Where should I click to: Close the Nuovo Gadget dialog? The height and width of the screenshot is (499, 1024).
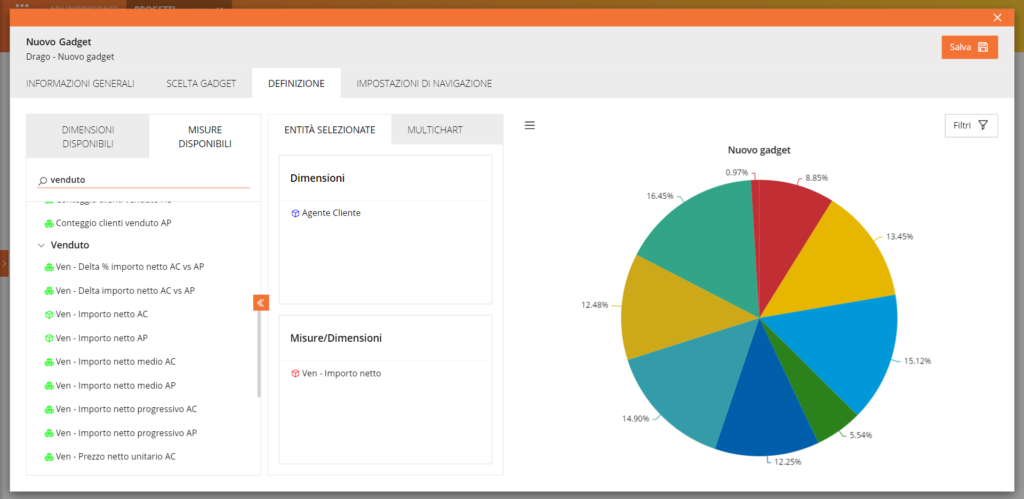coord(996,17)
